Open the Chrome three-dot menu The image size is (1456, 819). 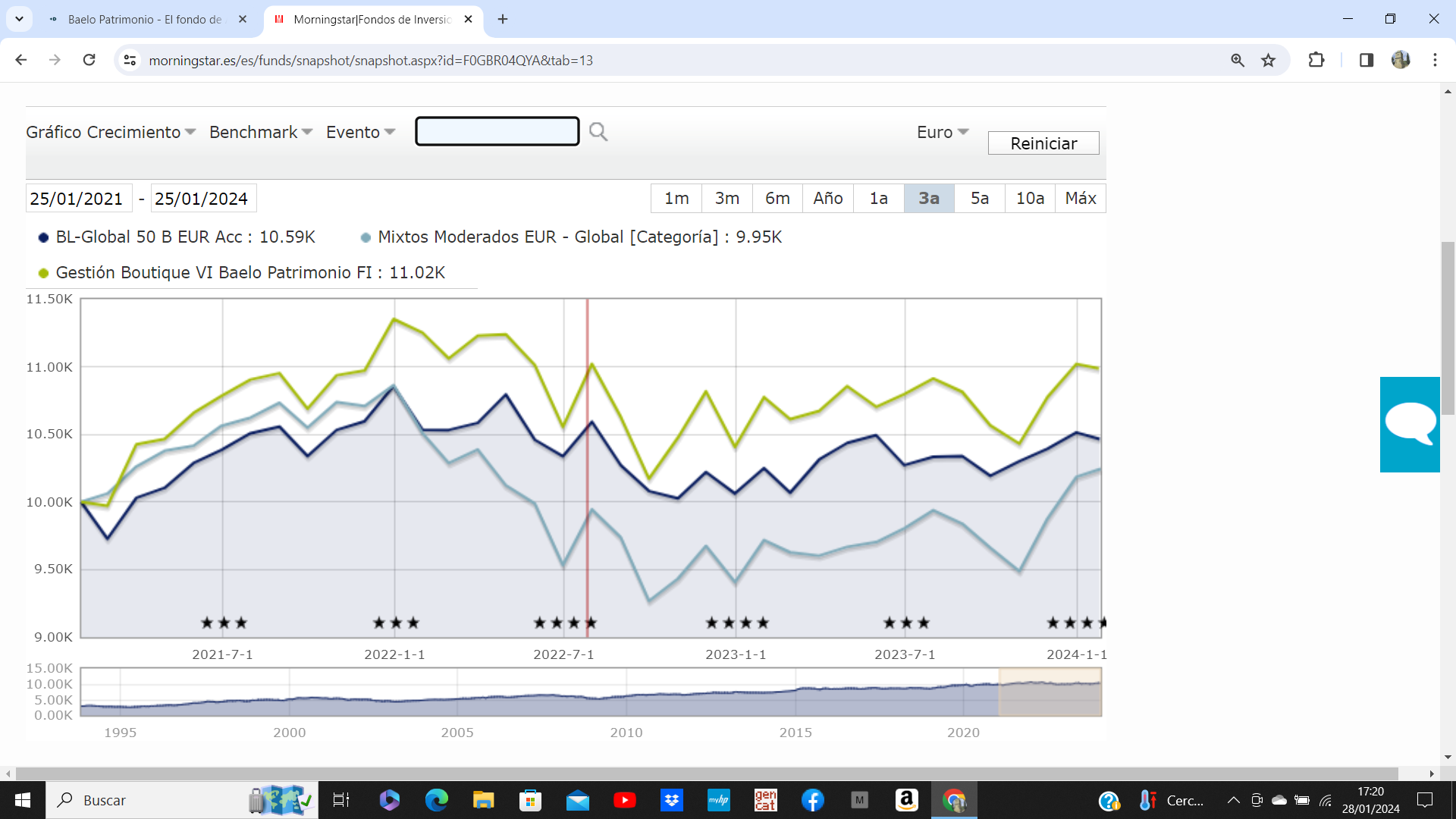[1435, 60]
